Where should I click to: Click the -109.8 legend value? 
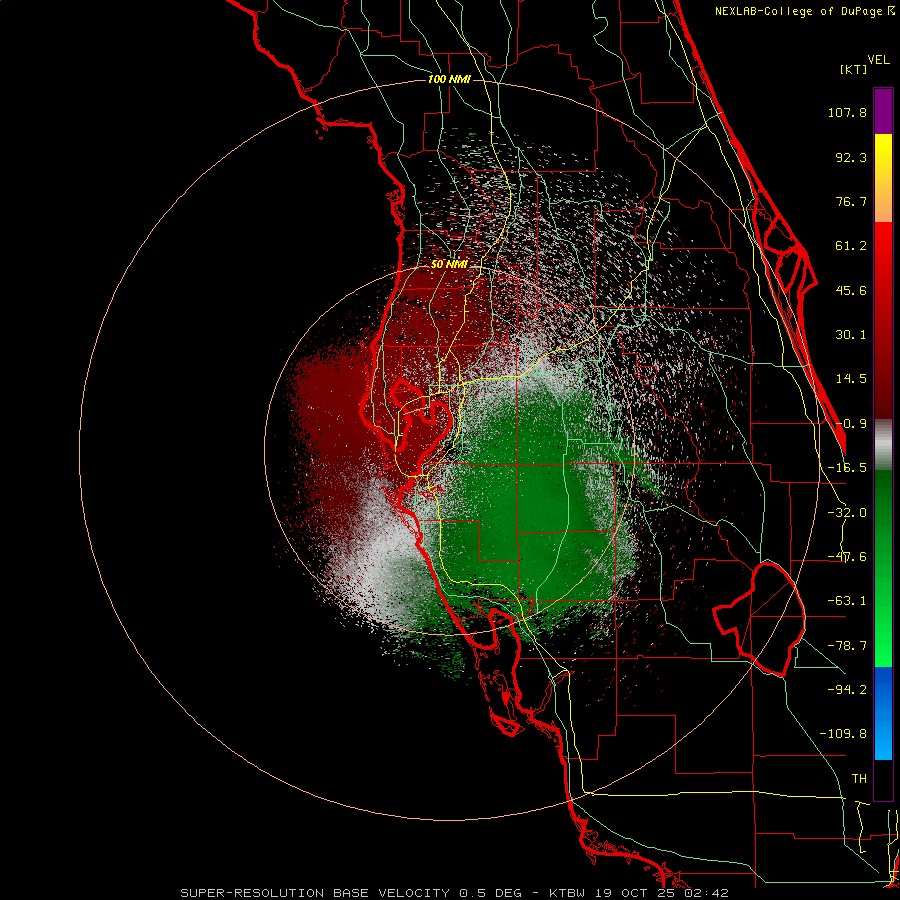(x=843, y=734)
